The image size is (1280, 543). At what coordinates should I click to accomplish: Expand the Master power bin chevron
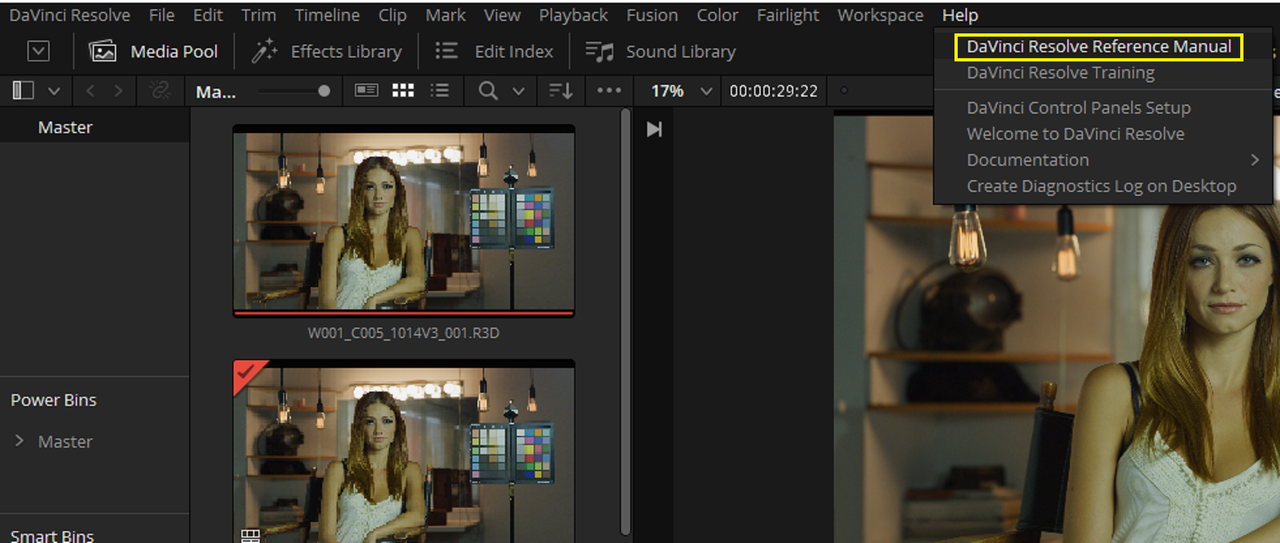(19, 441)
